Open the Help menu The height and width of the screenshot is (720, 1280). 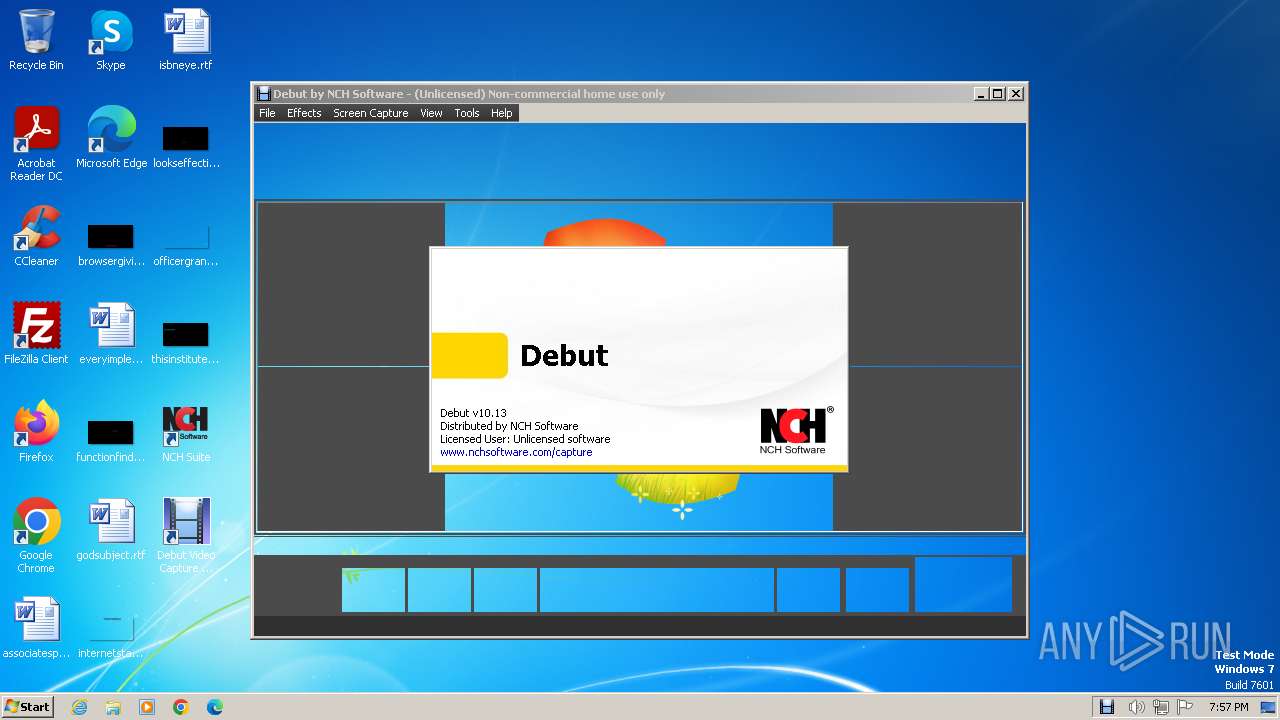pos(501,113)
